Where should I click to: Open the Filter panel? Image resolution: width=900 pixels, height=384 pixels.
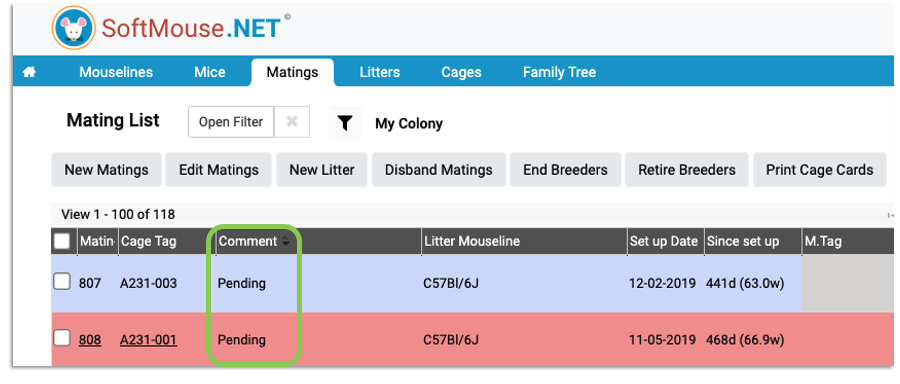tap(231, 122)
